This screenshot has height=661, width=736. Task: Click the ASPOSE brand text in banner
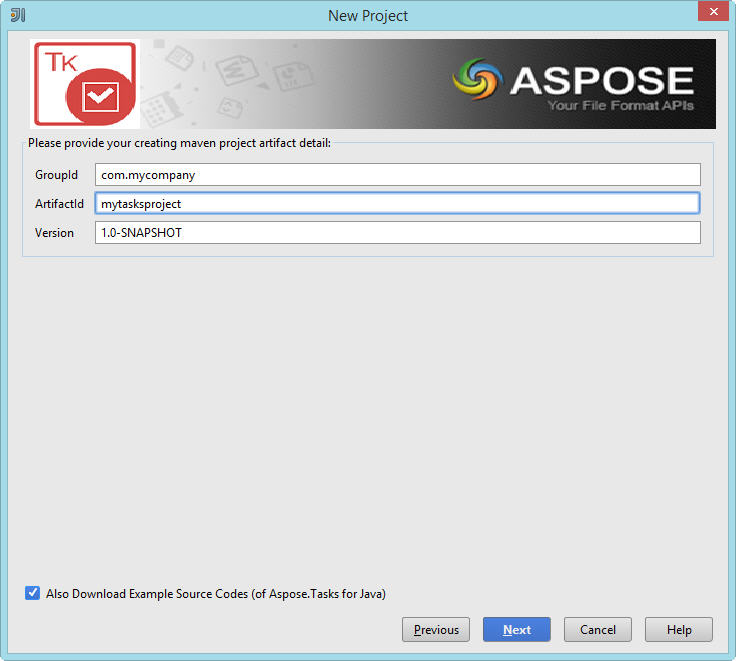coord(601,80)
